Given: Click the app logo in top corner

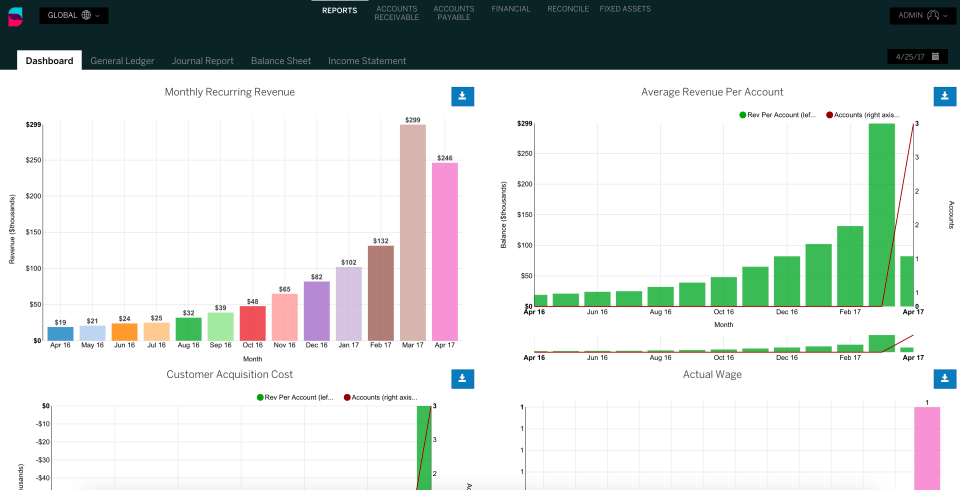Looking at the screenshot, I should pos(15,17).
